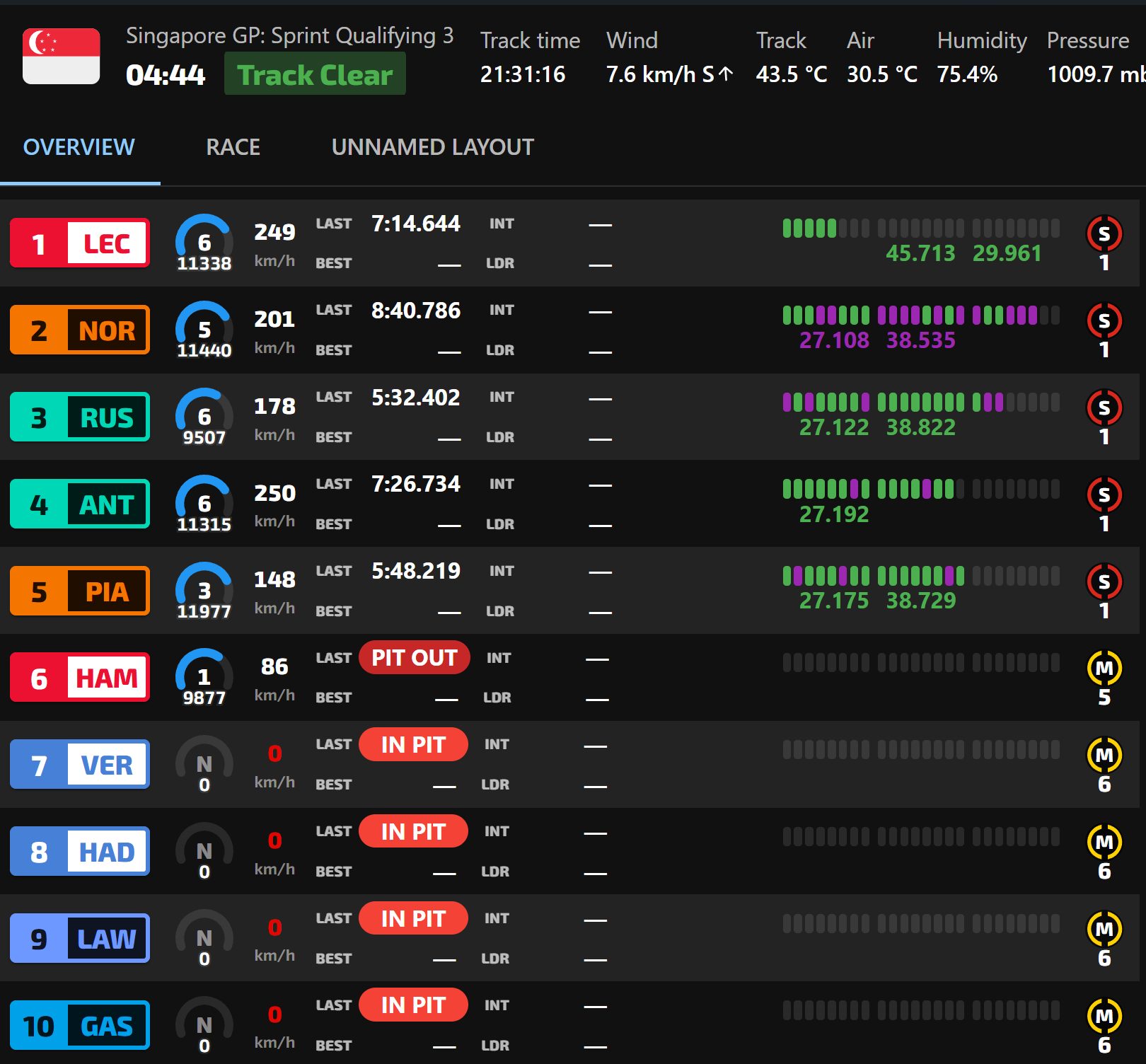Click LAW's IN PIT status badge
This screenshot has height=1064, width=1146.
tap(413, 918)
